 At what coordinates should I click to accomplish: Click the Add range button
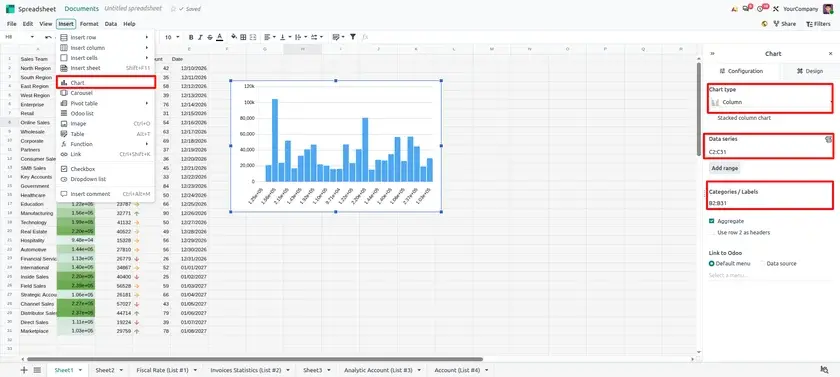[724, 168]
